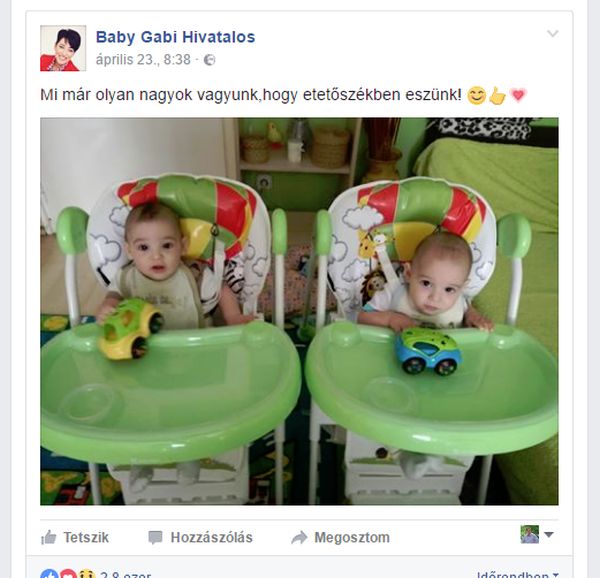Click the red heart reaction icon
600x578 pixels.
click(x=68, y=574)
